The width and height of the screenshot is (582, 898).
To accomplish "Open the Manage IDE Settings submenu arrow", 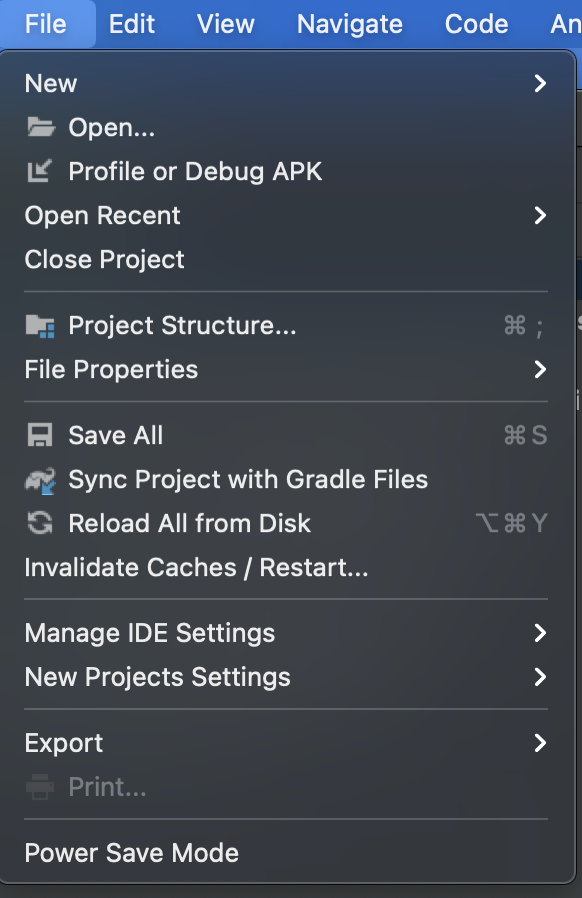I will (x=540, y=633).
